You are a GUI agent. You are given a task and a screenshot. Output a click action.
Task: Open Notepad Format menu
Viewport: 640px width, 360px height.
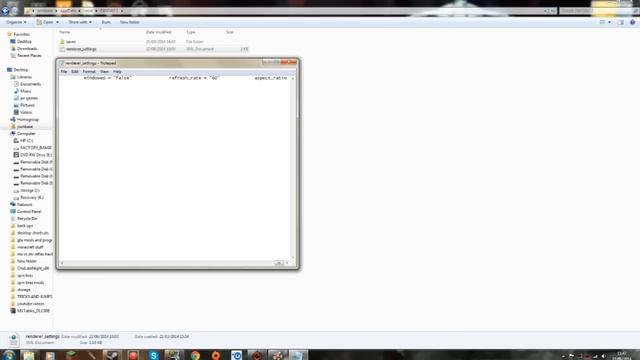pos(89,71)
